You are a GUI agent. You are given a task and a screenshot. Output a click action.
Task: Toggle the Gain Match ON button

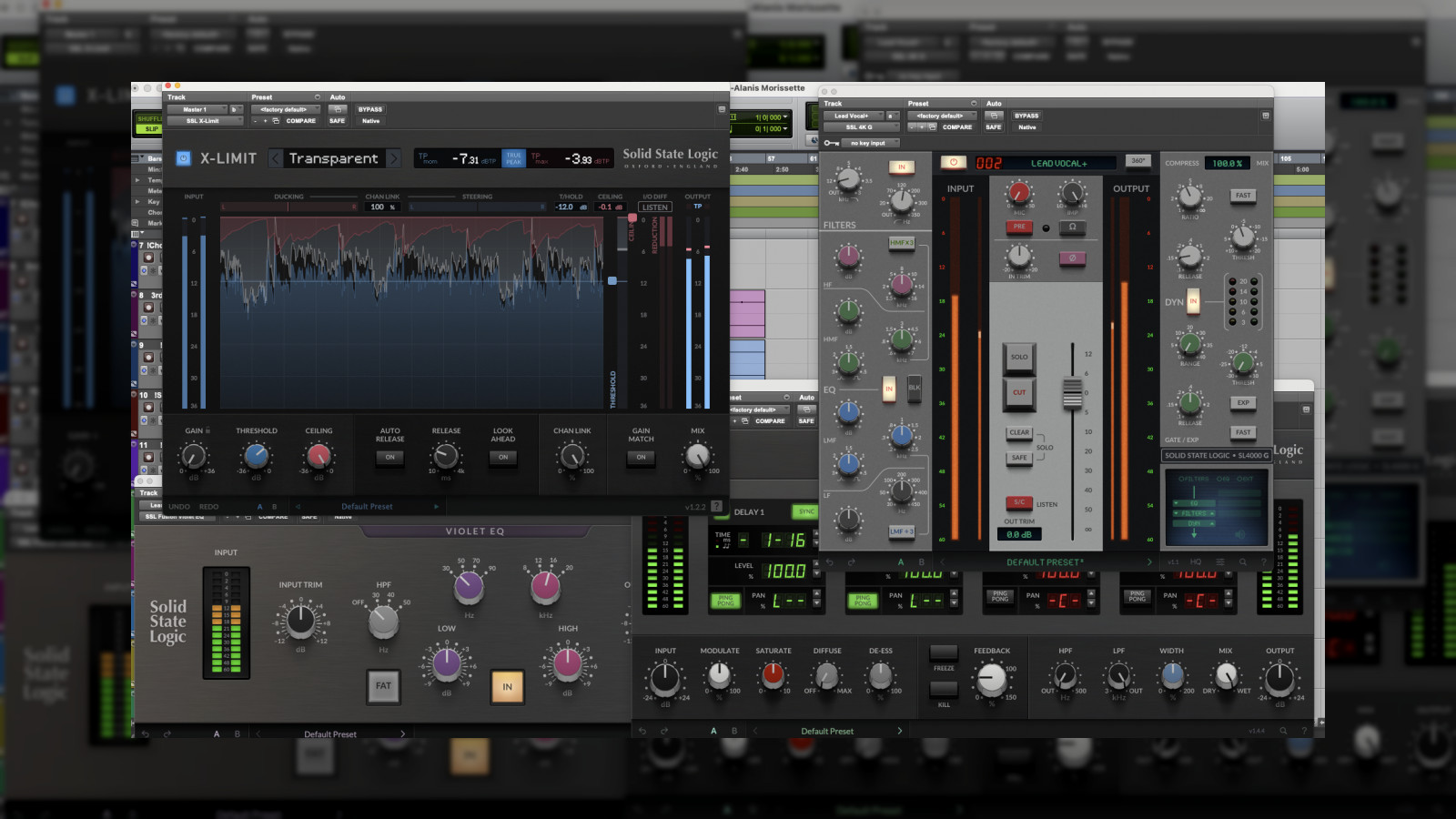coord(641,457)
